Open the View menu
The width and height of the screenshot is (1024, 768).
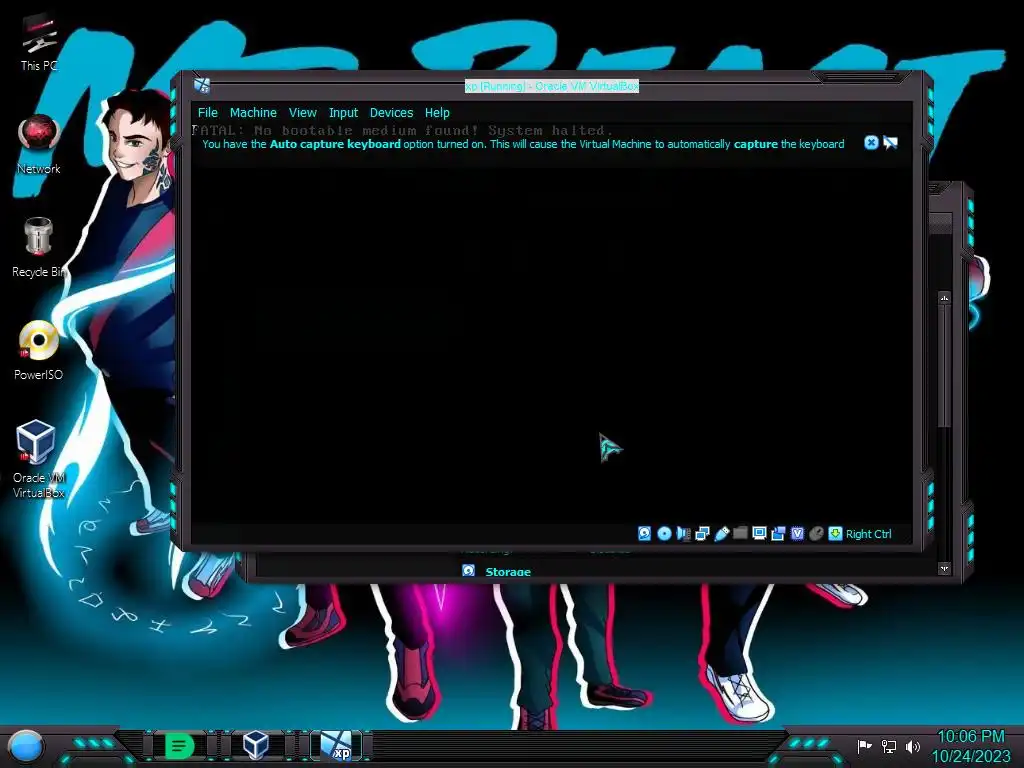click(302, 112)
